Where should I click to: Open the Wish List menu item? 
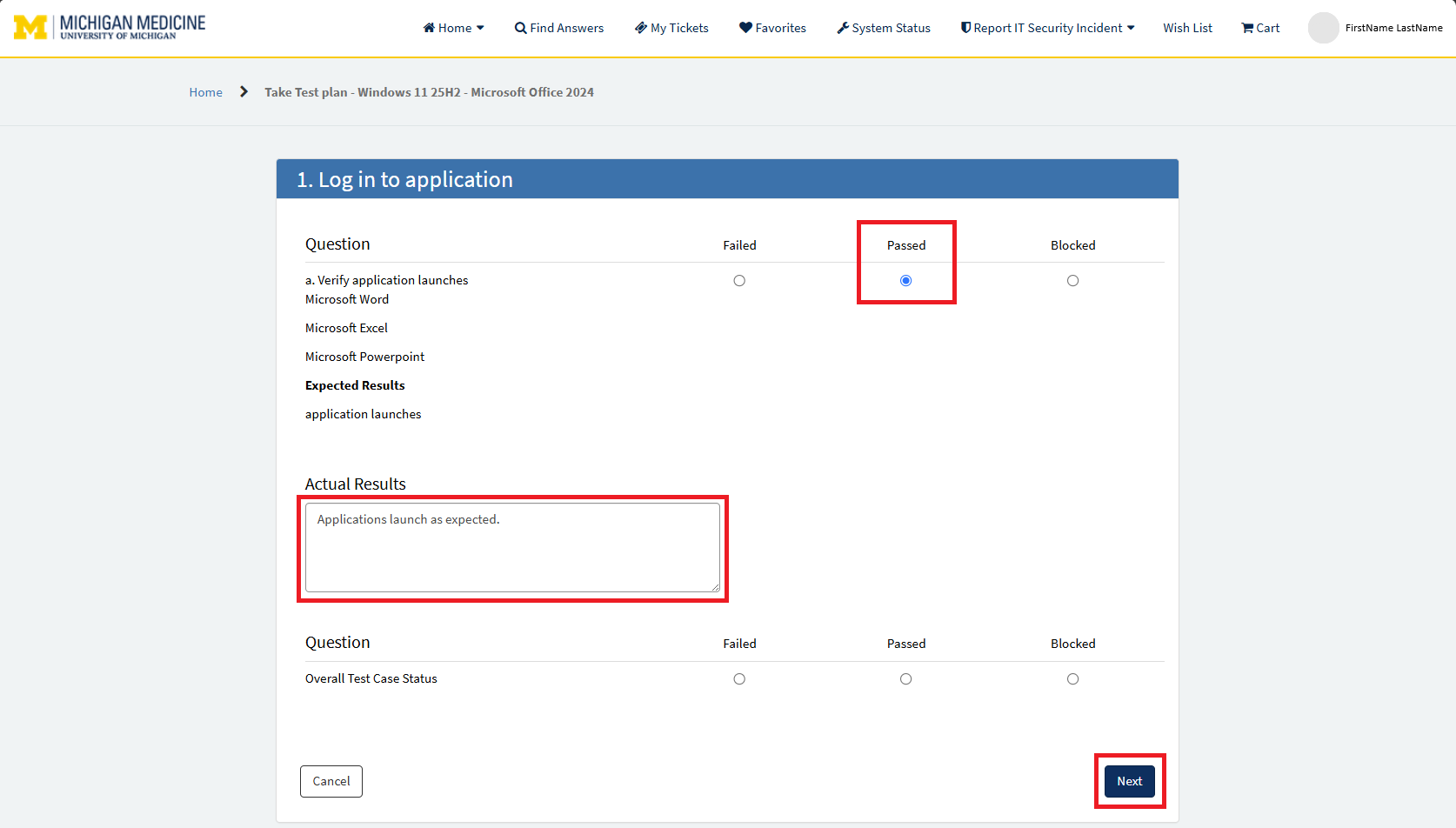click(x=1187, y=28)
